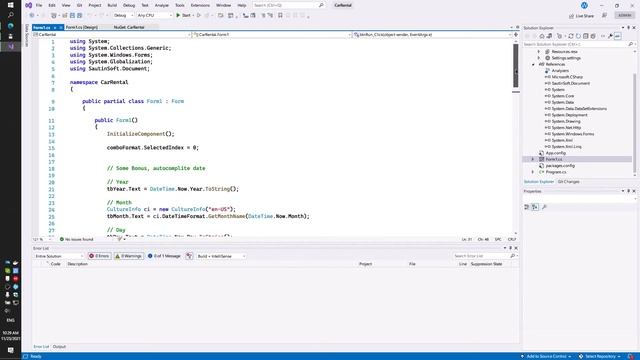The height and width of the screenshot is (360, 640).
Task: Select packages.config in Solution Explorer
Action: pyautogui.click(x=560, y=166)
